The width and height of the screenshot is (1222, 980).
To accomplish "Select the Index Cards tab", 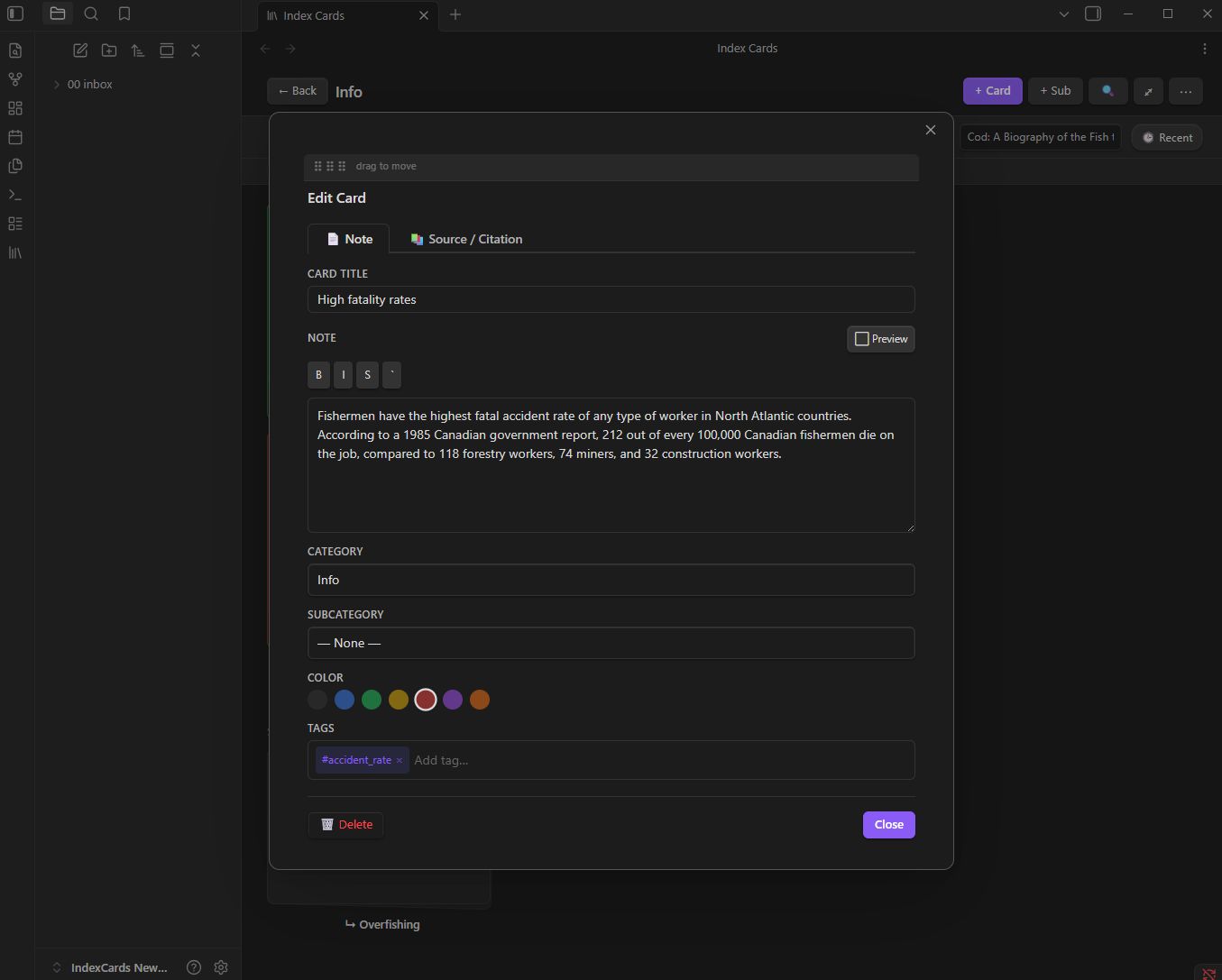I will [347, 15].
